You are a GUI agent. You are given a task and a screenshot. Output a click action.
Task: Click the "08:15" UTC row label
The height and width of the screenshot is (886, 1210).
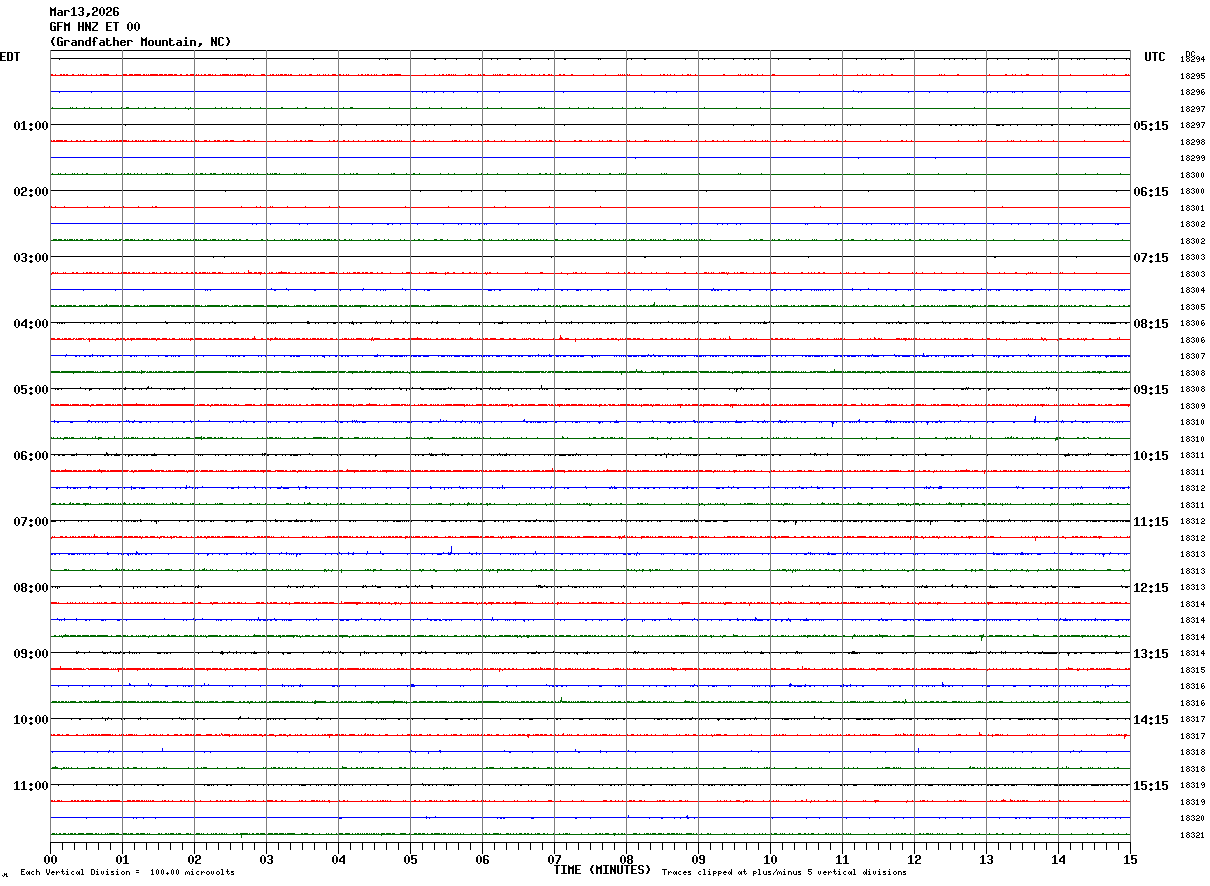1151,324
